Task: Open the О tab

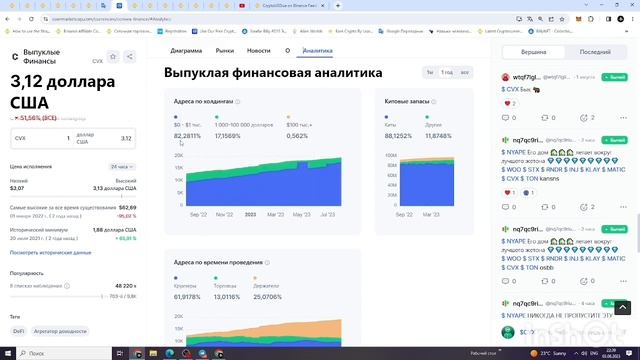Action: pos(287,51)
